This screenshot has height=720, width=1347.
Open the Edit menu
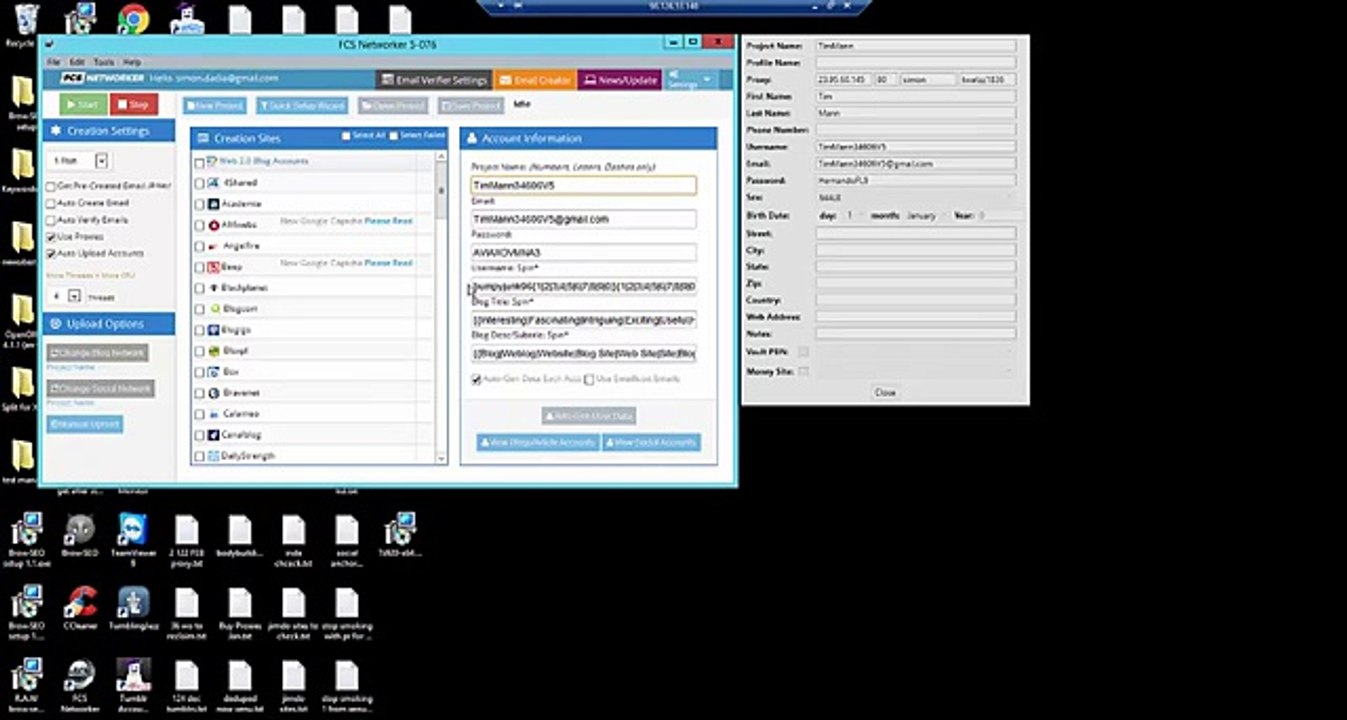pyautogui.click(x=77, y=62)
